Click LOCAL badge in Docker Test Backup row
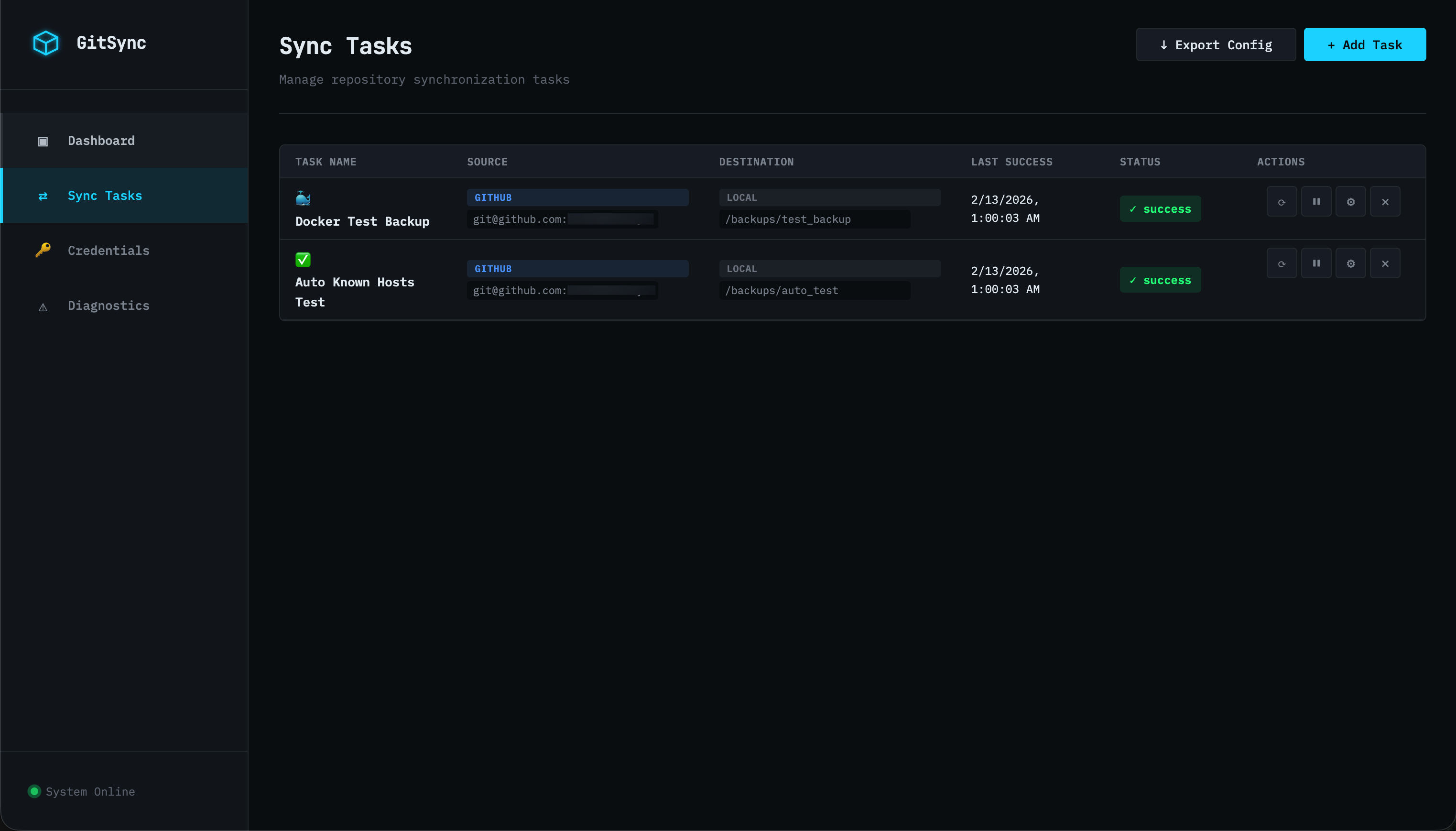1456x831 pixels. [x=829, y=197]
